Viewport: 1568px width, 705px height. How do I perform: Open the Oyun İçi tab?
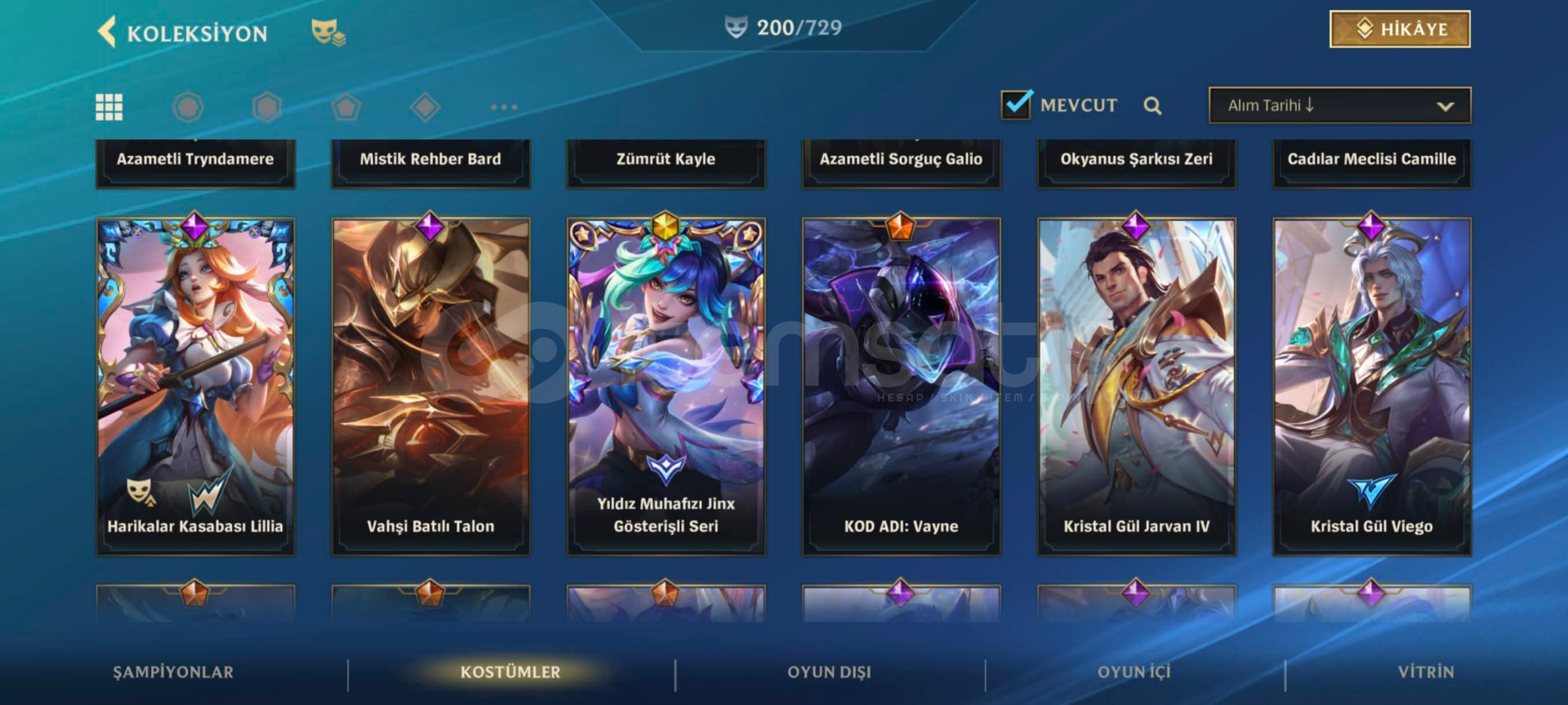point(1134,672)
